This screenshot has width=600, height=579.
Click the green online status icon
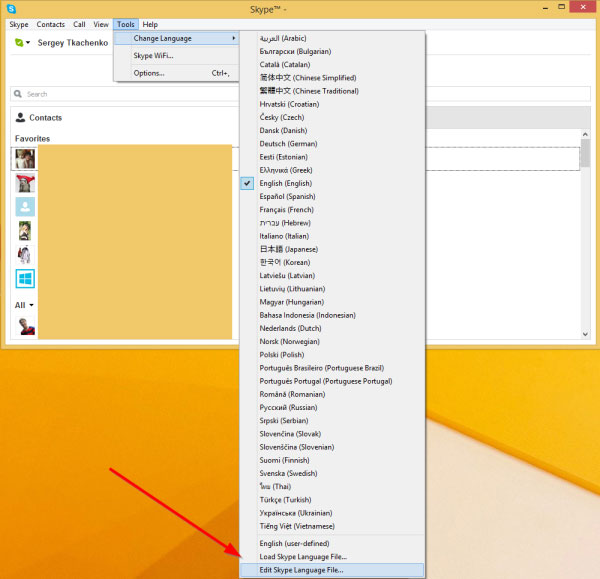[x=21, y=43]
